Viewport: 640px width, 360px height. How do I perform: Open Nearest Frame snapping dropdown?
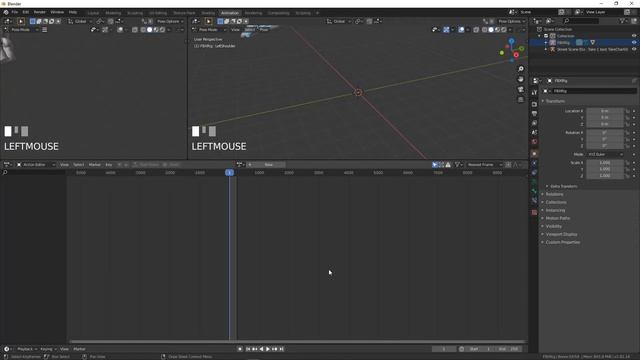point(484,165)
